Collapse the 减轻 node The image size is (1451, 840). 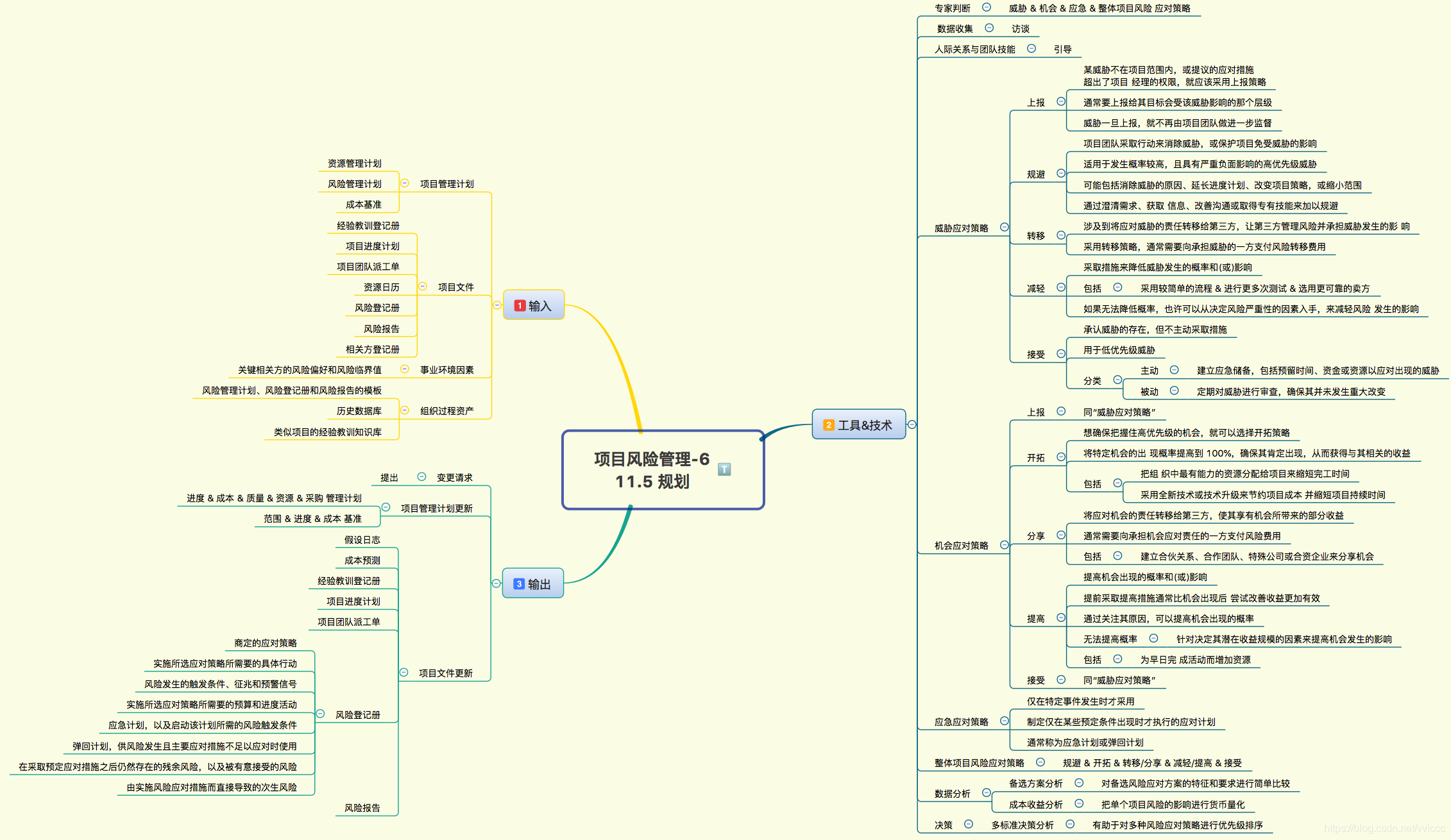1061,287
